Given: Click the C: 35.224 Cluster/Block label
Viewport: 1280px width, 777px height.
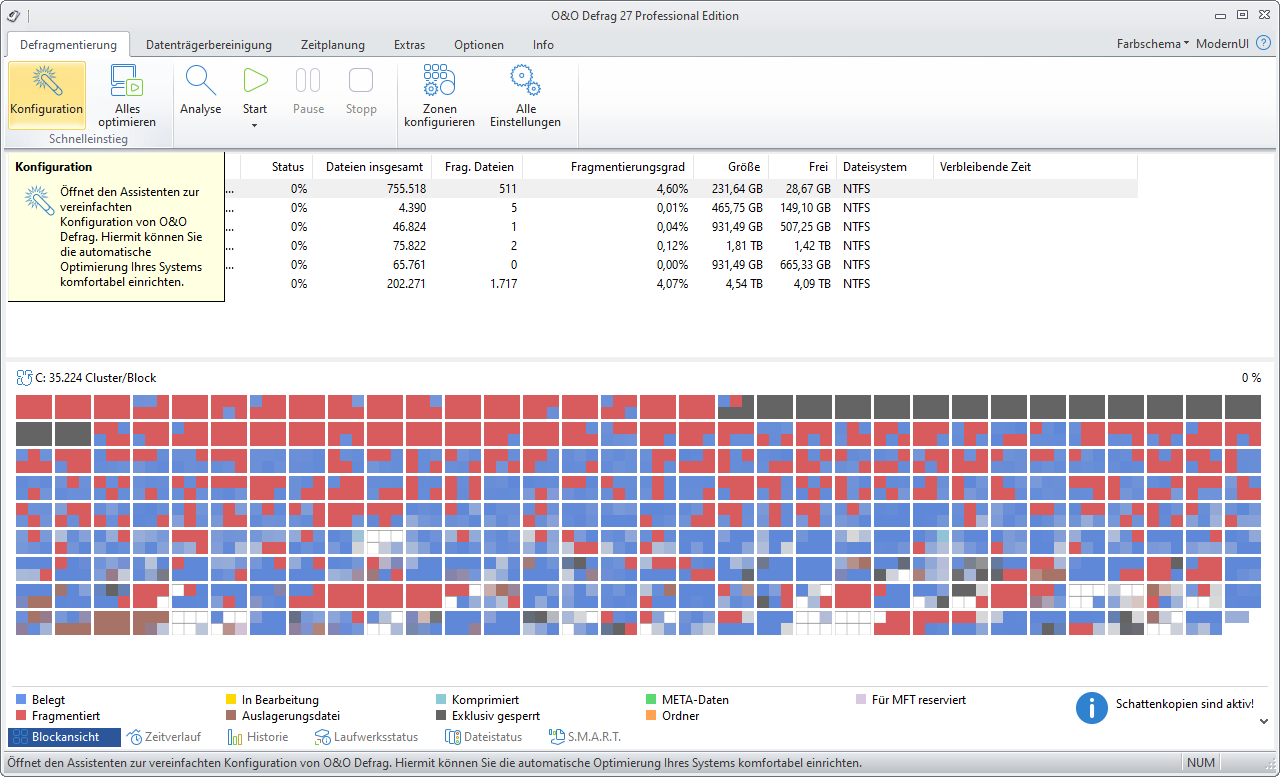Looking at the screenshot, I should point(96,378).
